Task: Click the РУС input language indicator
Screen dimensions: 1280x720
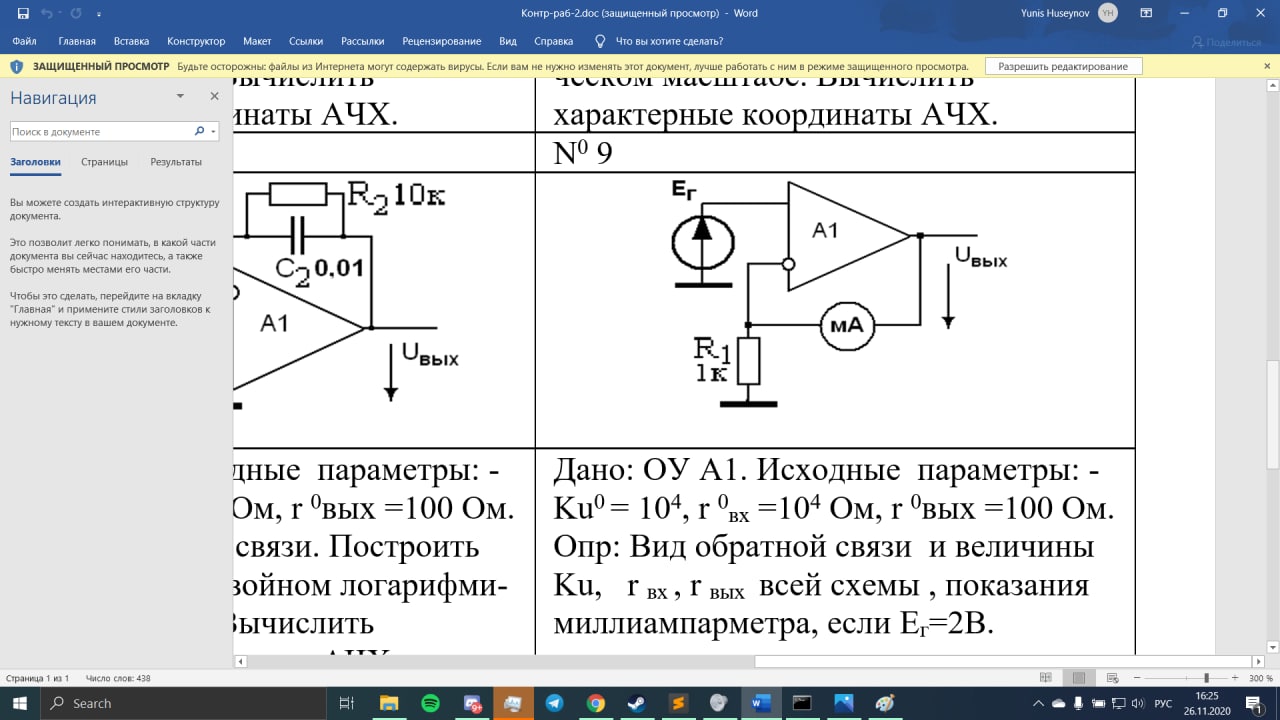Action: coord(1163,703)
